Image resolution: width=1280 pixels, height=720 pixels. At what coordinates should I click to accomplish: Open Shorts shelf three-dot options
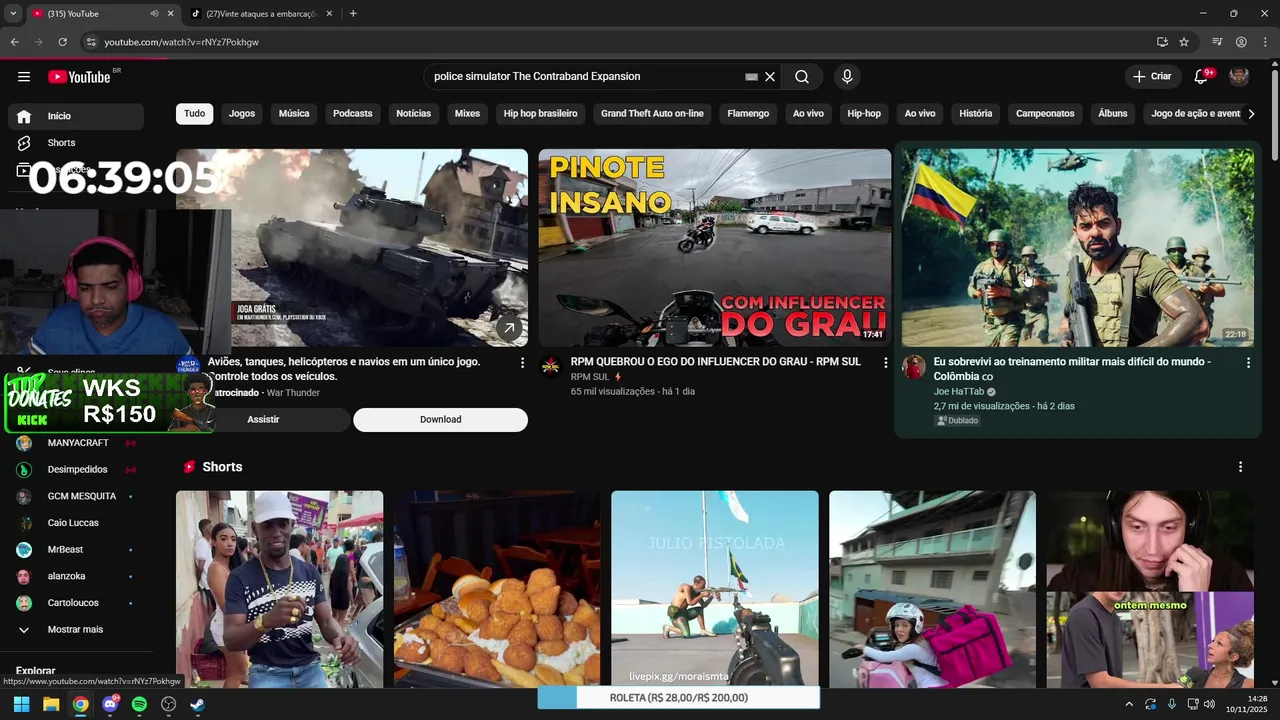(1241, 467)
